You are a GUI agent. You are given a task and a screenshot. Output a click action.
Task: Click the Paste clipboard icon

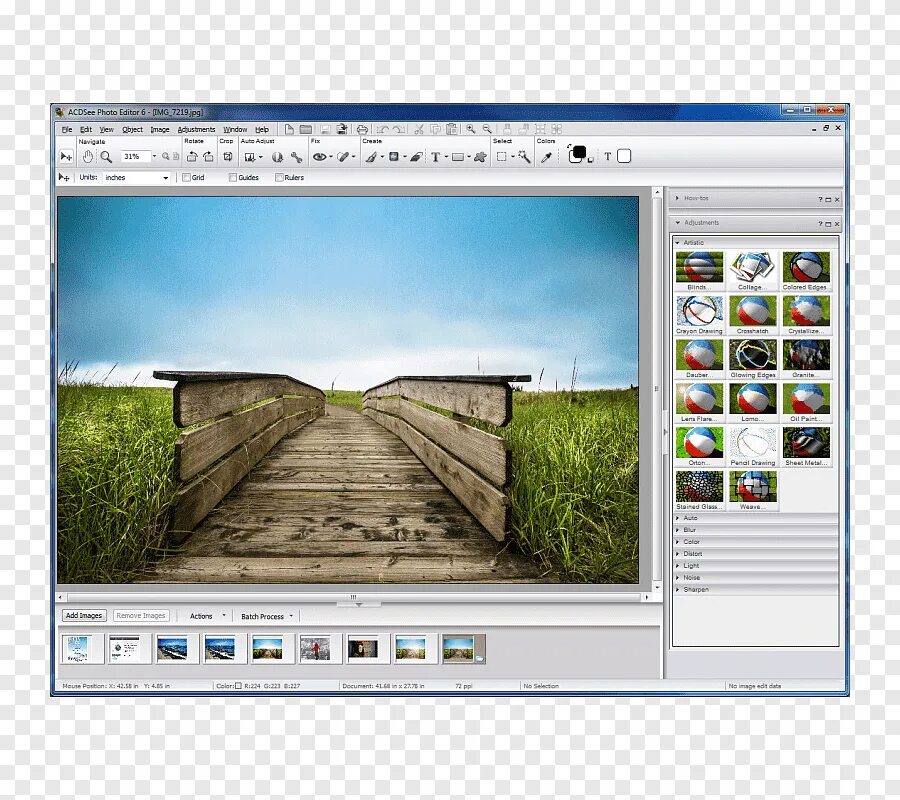coord(452,129)
